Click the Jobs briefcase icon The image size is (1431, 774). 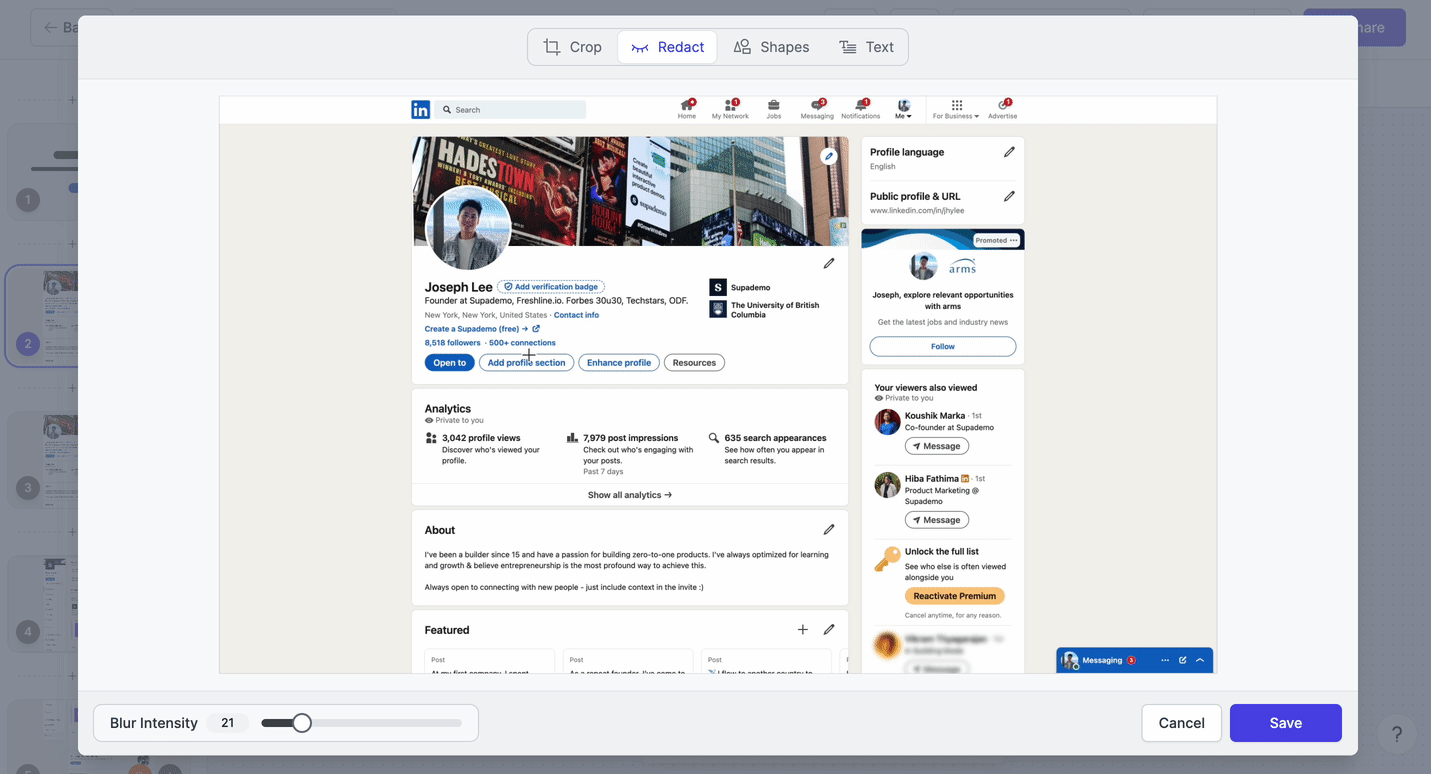pos(774,109)
